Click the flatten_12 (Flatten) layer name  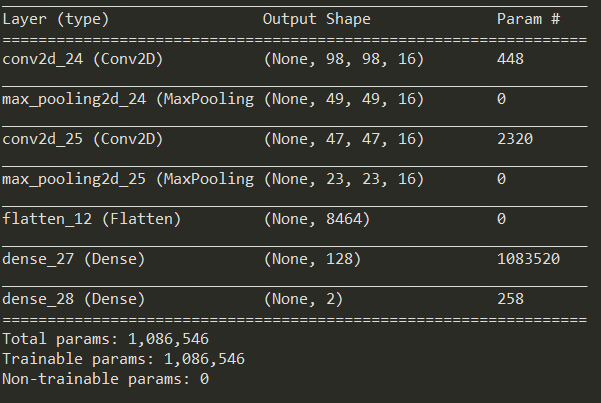92,219
